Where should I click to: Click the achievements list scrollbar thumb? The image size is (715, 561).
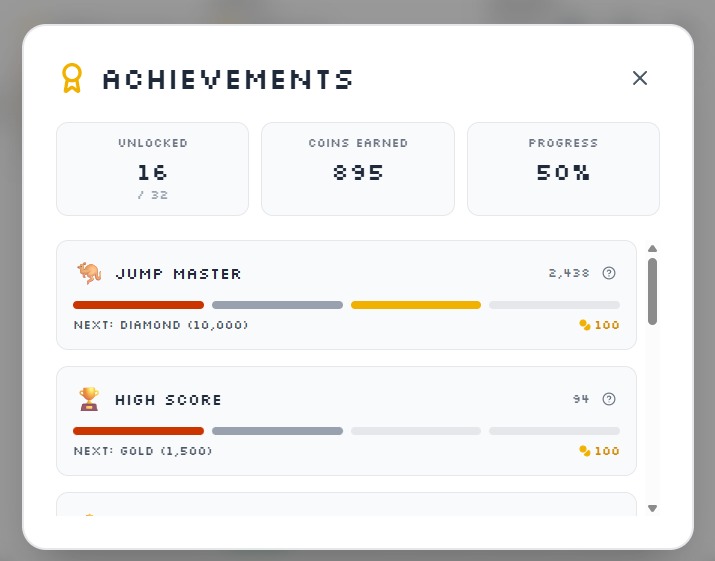point(652,290)
